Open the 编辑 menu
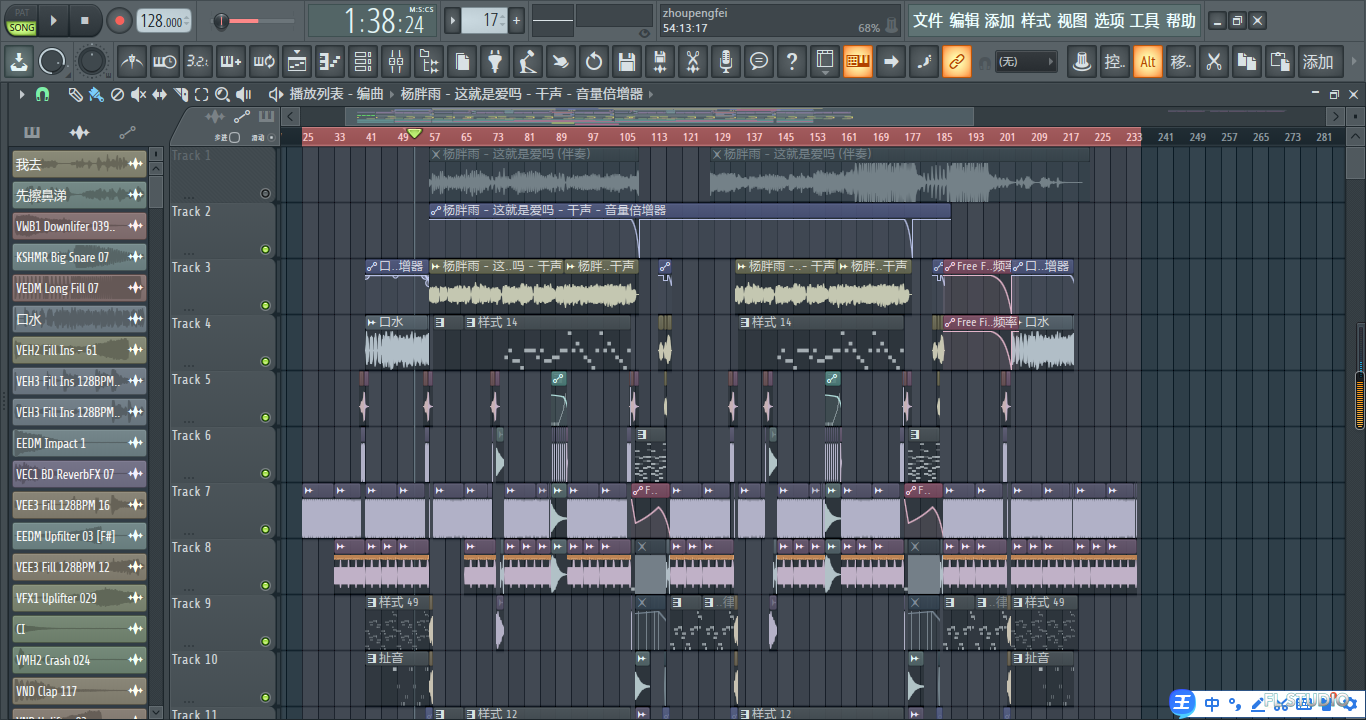Viewport: 1366px width, 720px height. 964,21
